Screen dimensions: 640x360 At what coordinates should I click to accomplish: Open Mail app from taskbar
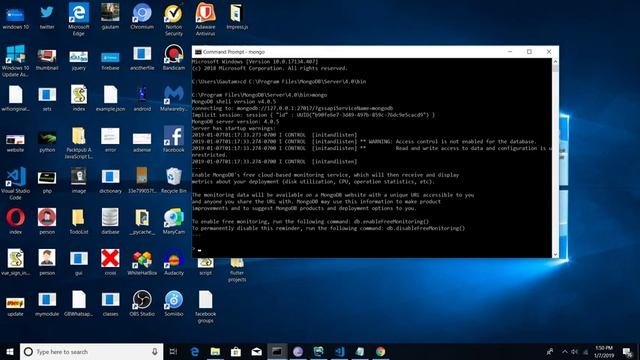(256, 351)
